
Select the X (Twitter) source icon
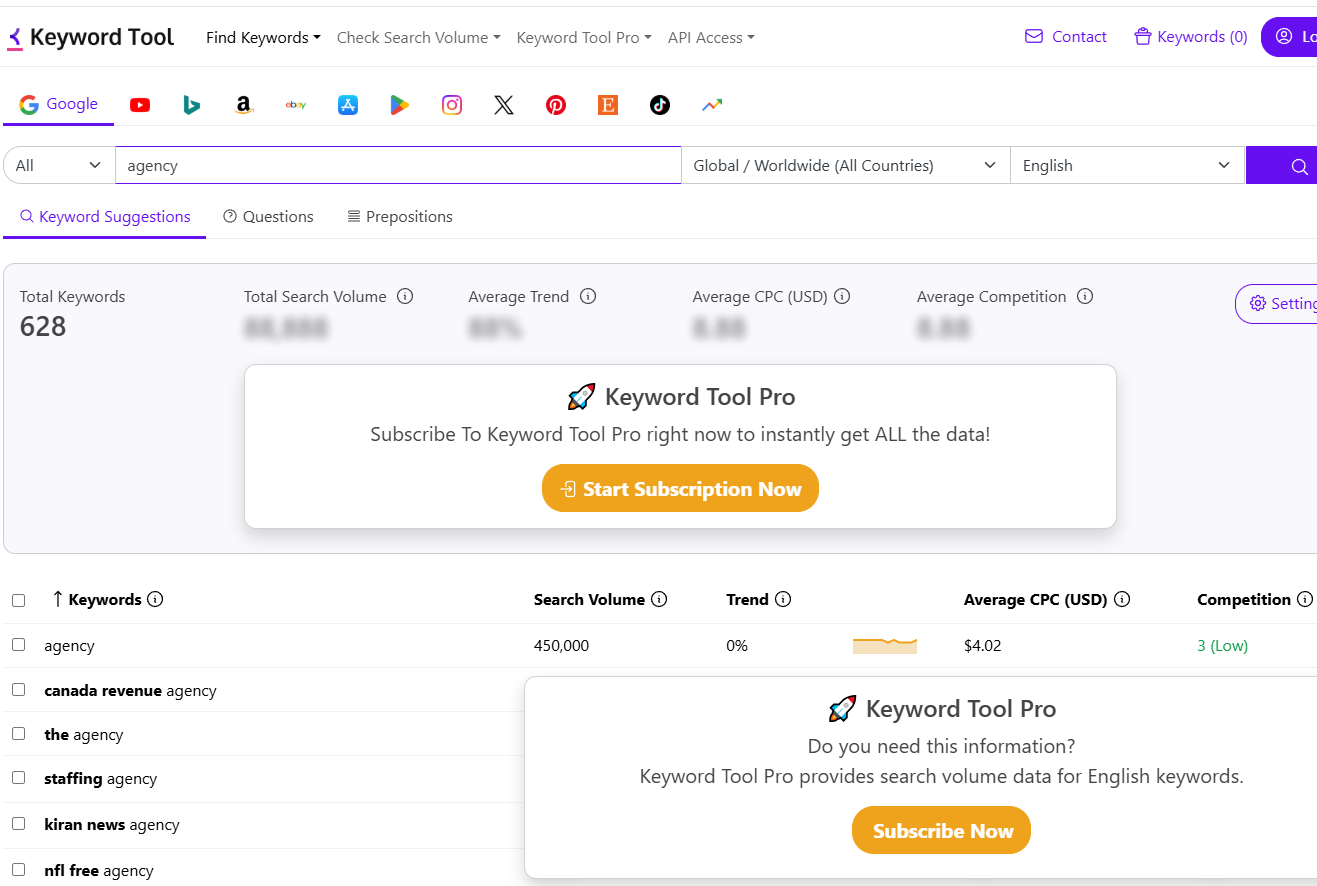tap(504, 105)
